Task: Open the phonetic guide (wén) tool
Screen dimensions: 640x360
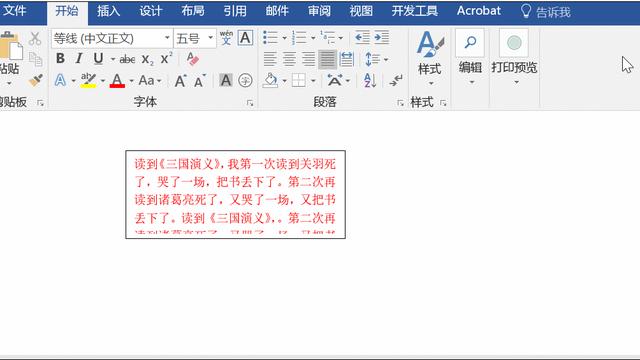Action: pos(226,38)
